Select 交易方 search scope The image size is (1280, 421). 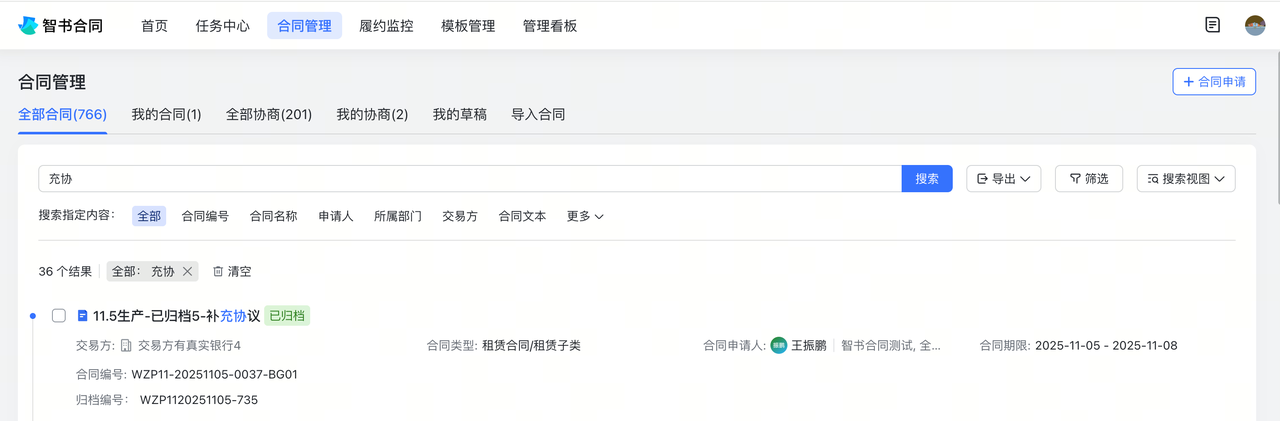(x=460, y=216)
